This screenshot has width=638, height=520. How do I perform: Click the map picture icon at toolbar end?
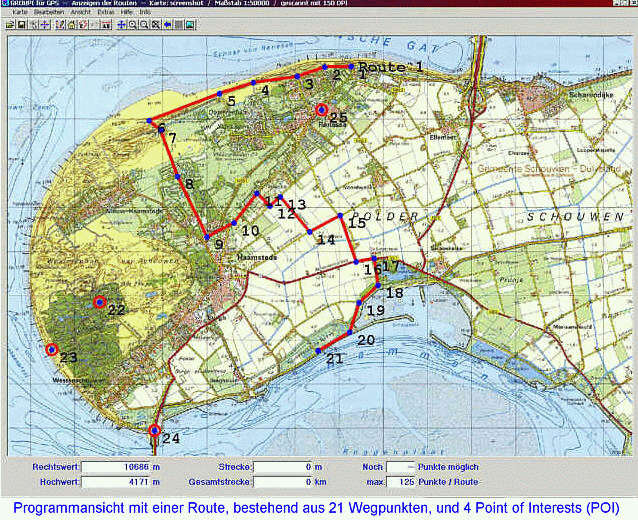pyautogui.click(x=190, y=24)
